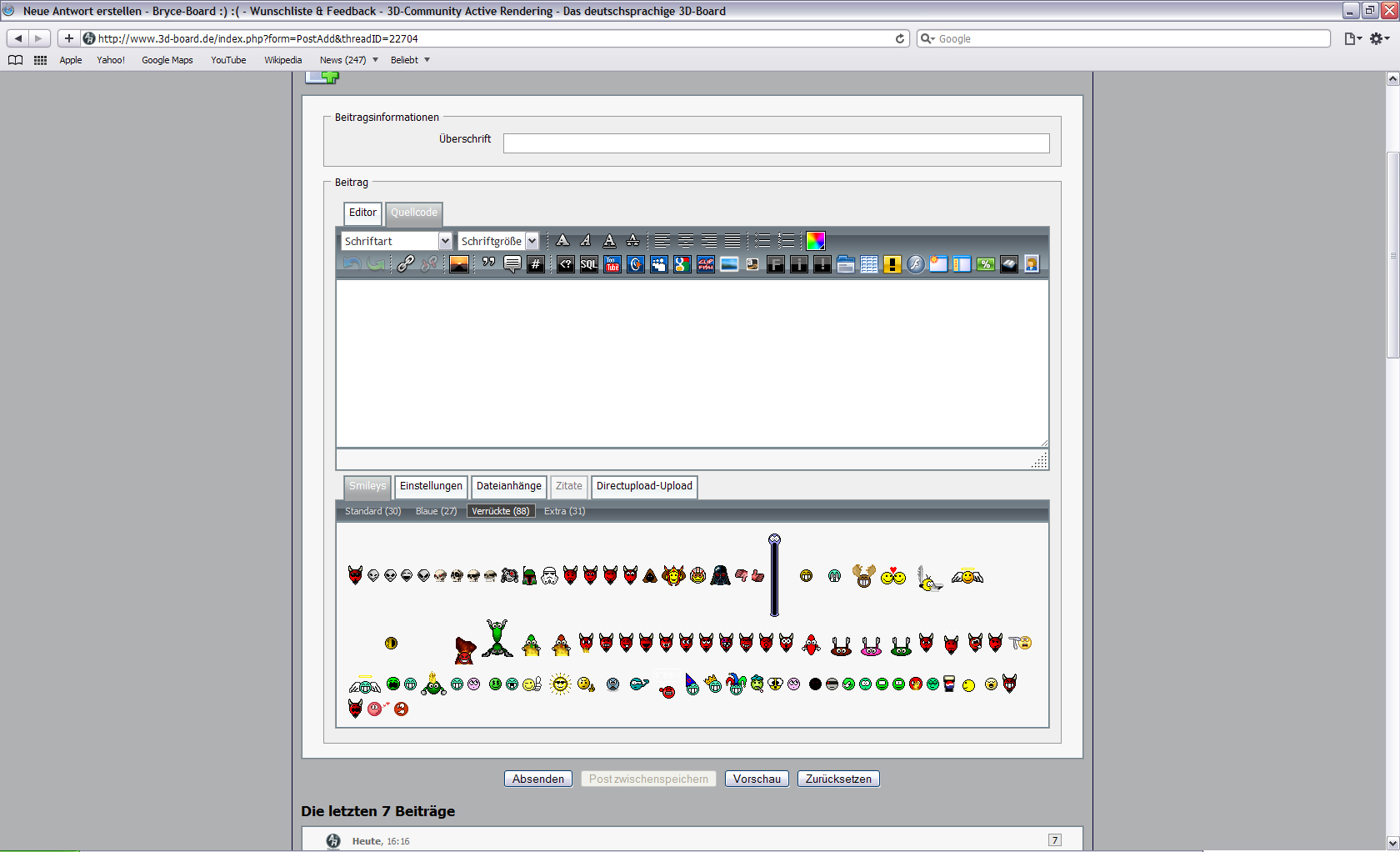Center-align the post text
Viewport: 1400px width, 852px height.
coord(686,241)
